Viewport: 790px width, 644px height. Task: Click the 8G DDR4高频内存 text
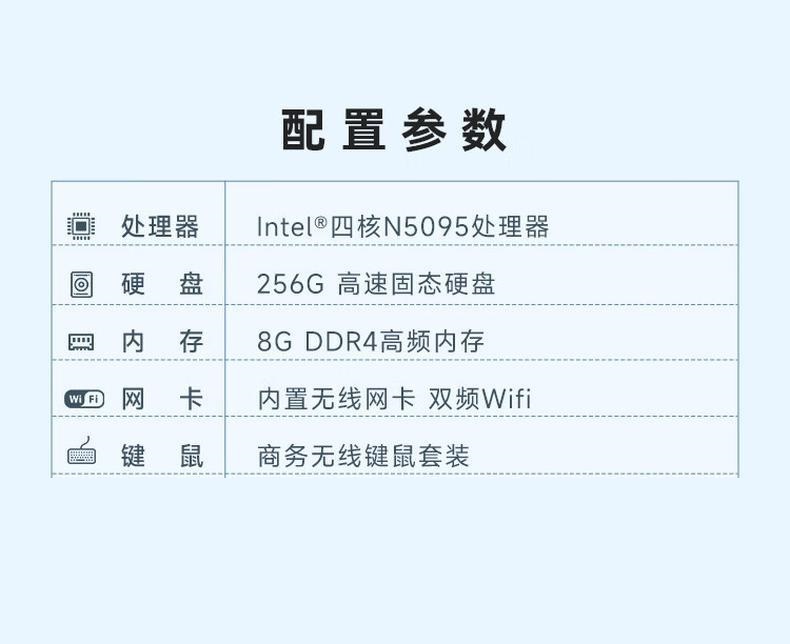click(x=370, y=341)
